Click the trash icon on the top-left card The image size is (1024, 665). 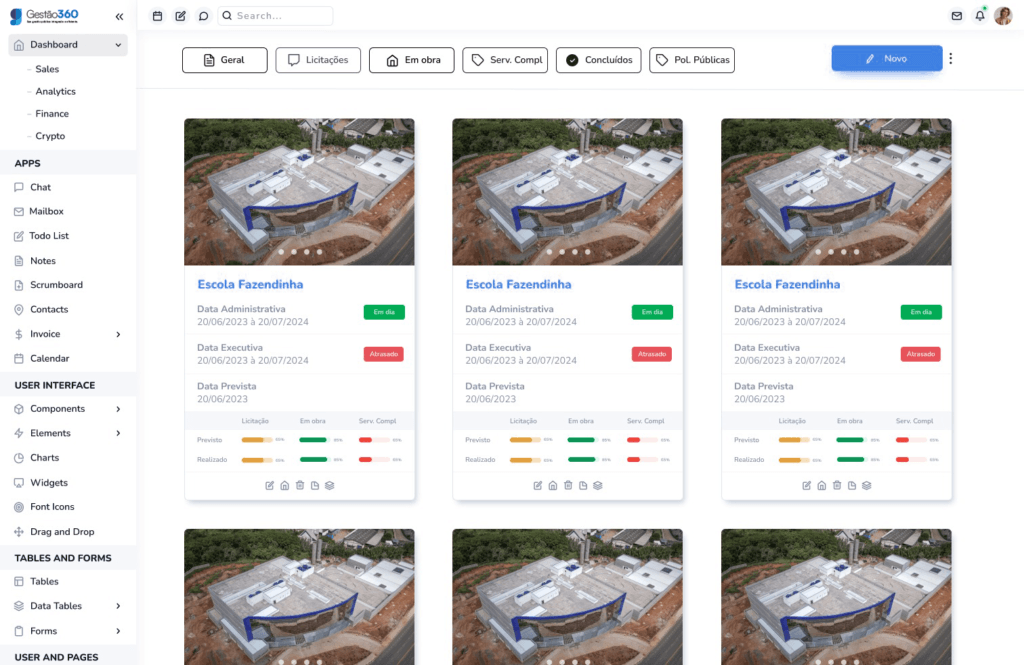(300, 485)
